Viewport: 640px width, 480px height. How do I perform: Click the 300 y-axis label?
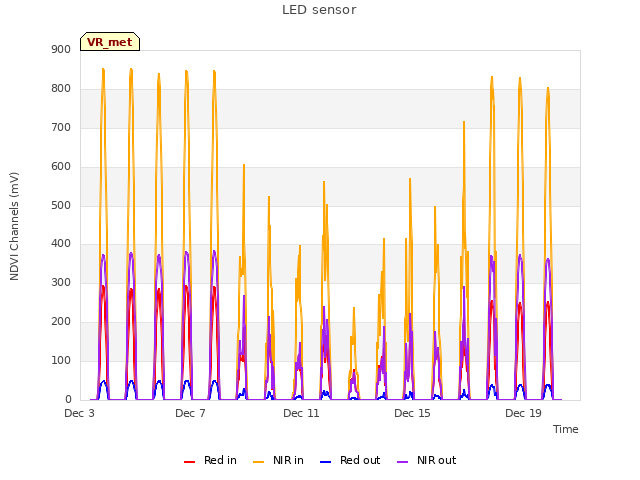61,282
